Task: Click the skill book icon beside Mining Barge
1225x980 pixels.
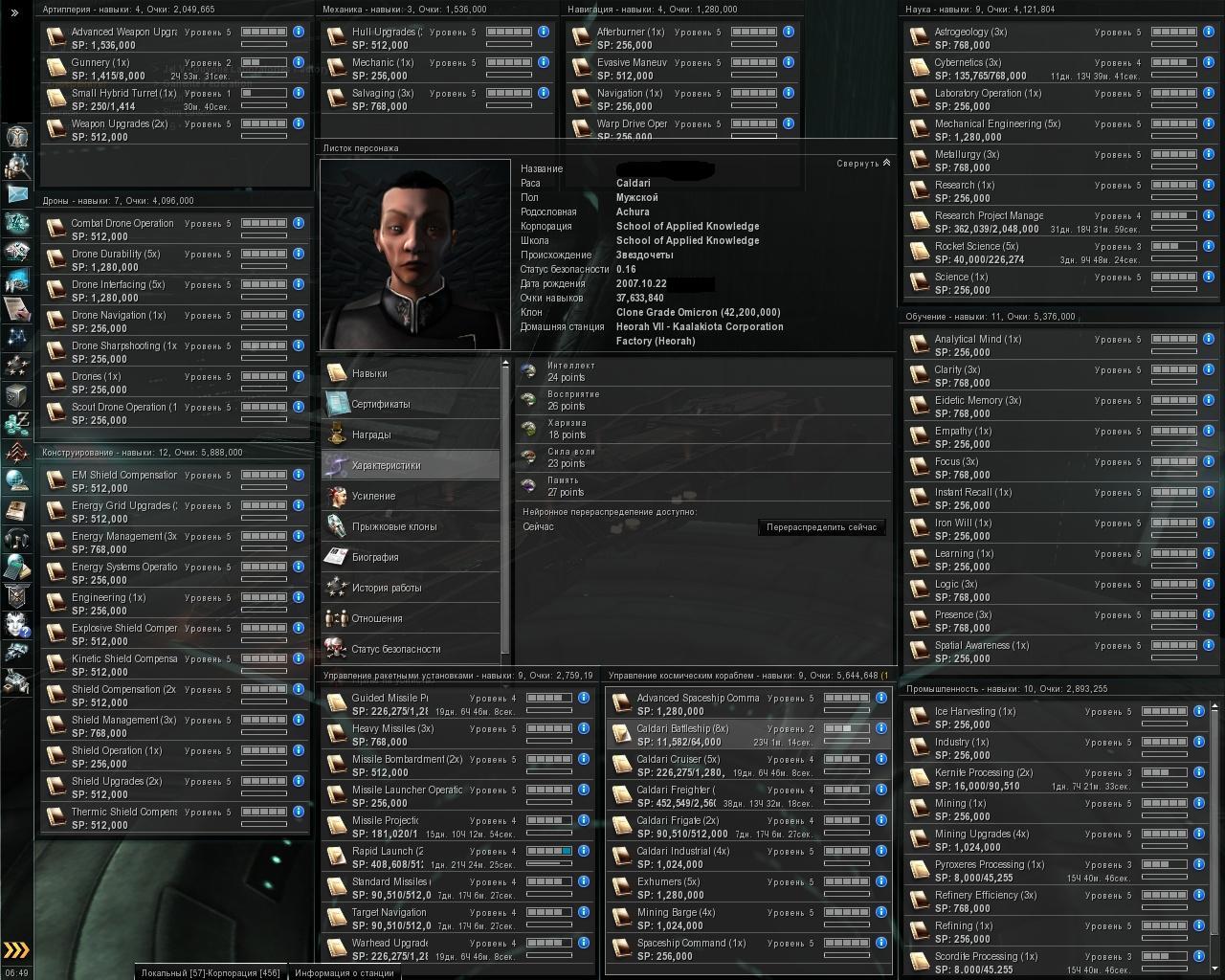Action: pyautogui.click(x=622, y=919)
